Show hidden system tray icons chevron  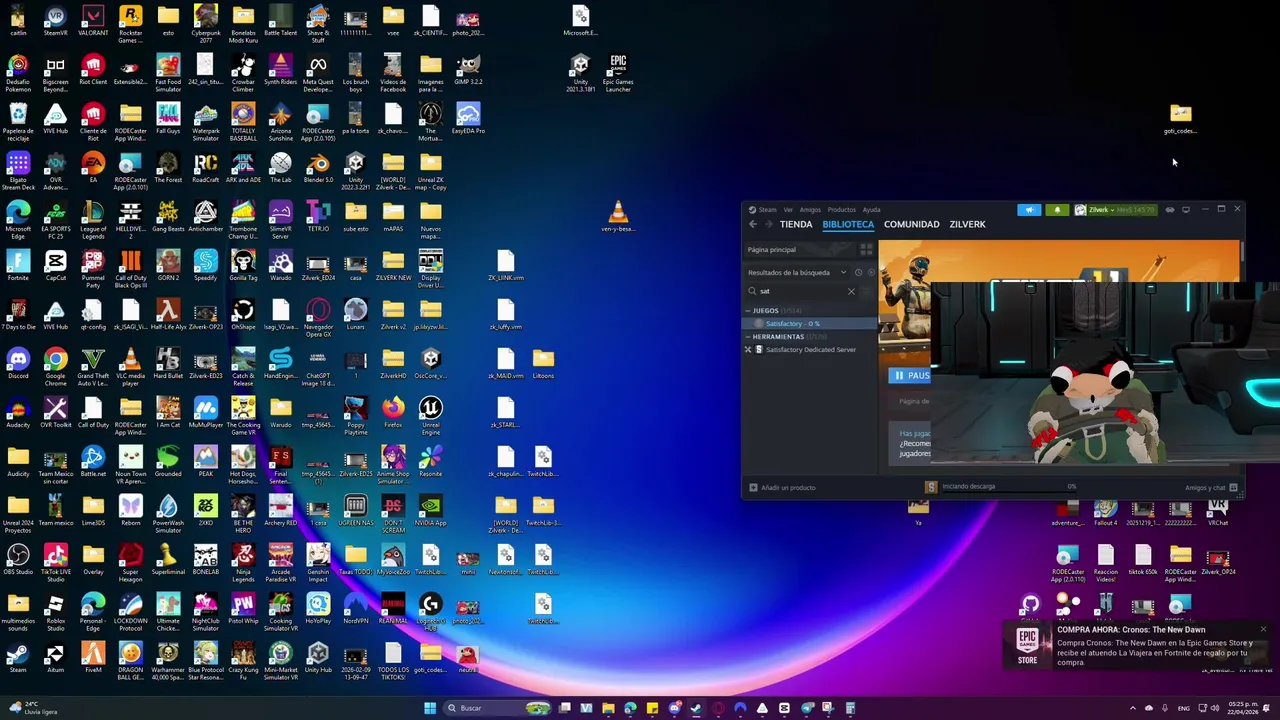point(1133,708)
